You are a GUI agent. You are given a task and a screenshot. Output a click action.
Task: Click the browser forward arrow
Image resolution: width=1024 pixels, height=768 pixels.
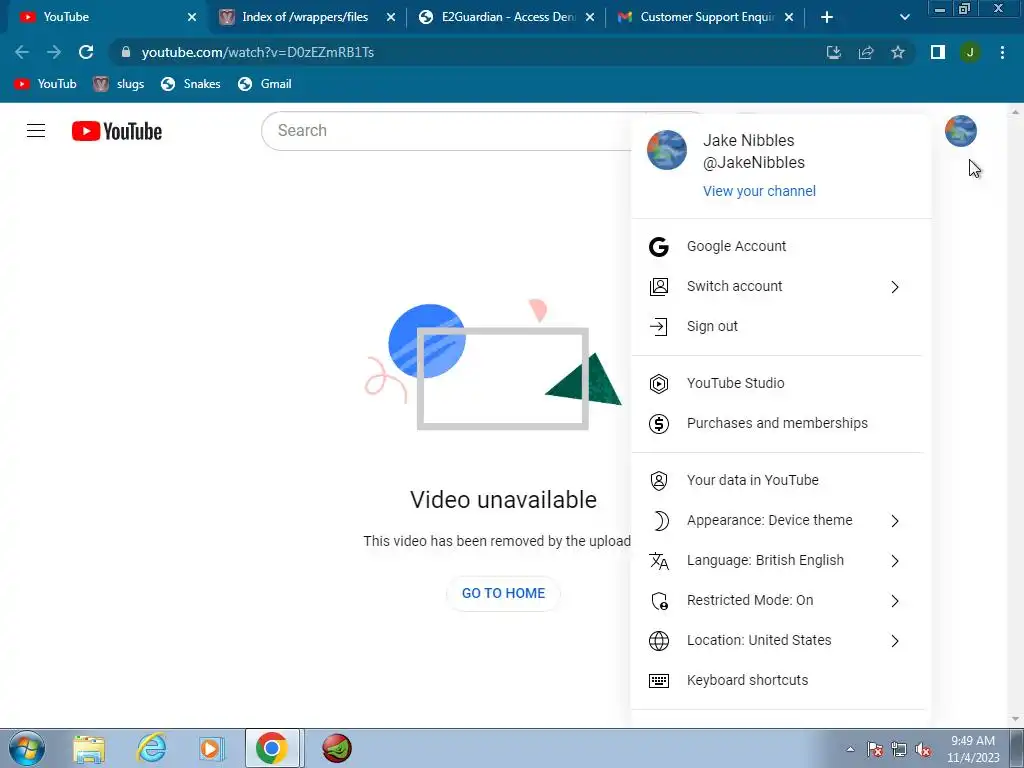54,52
